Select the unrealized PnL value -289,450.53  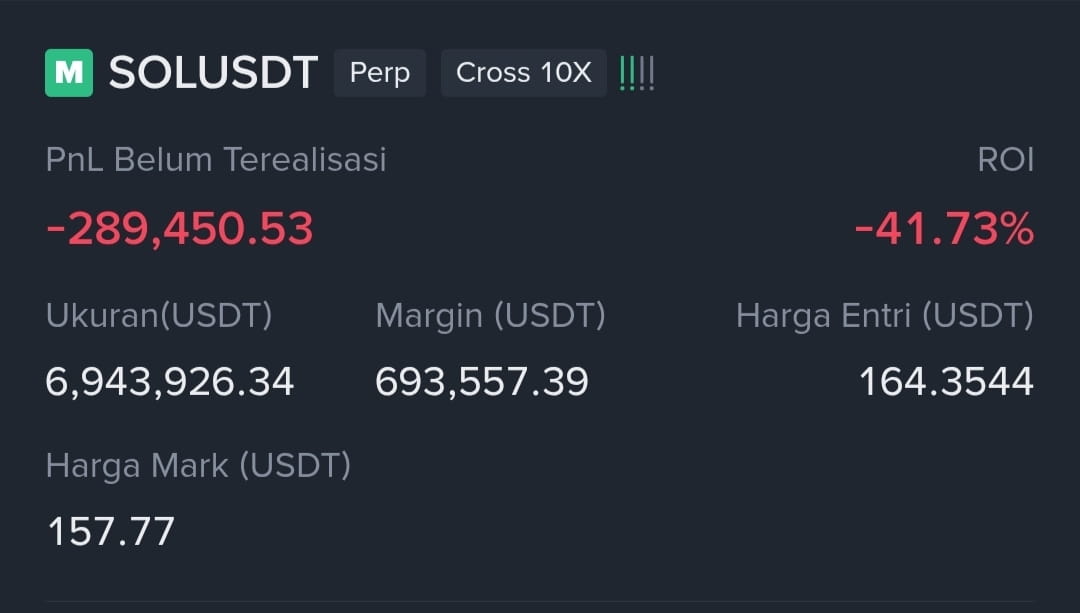(x=180, y=229)
